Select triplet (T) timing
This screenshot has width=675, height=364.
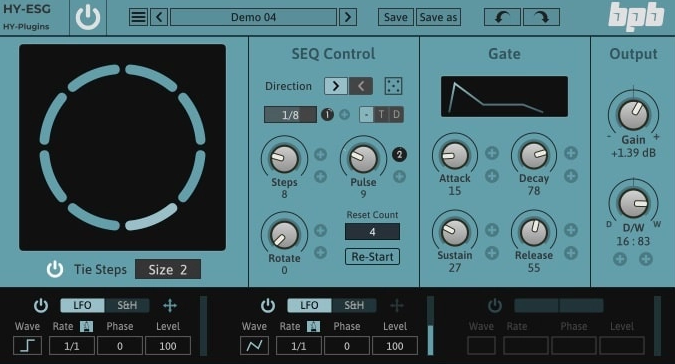coord(381,114)
